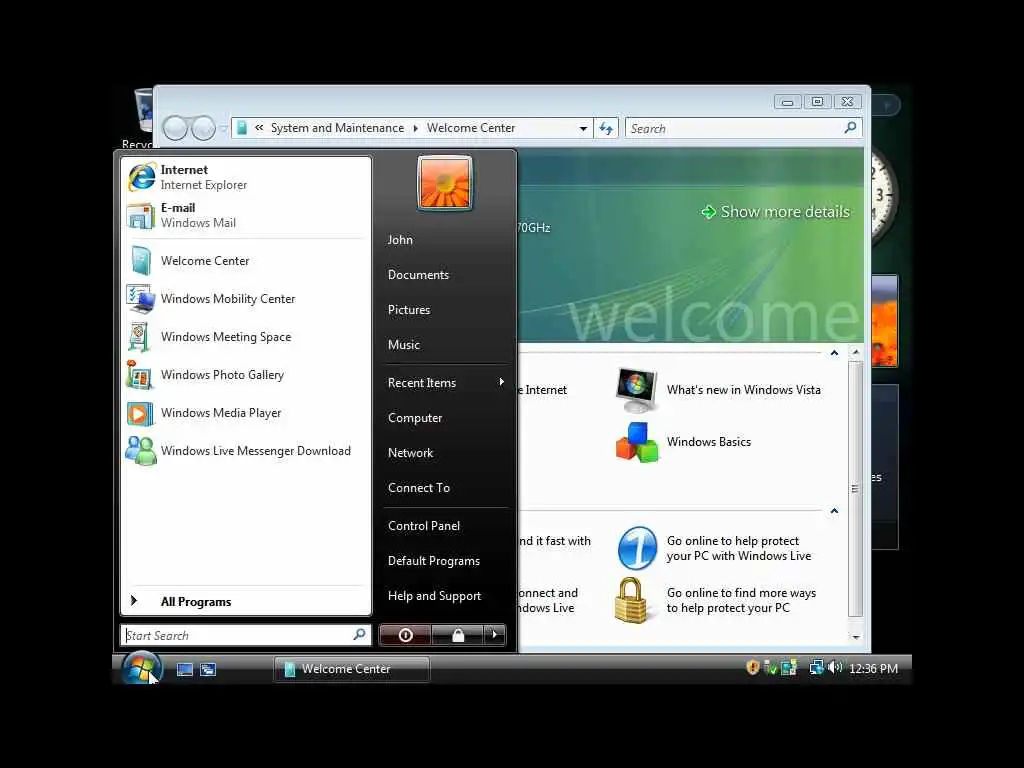
Task: Select Connect To in Start menu
Action: [419, 488]
